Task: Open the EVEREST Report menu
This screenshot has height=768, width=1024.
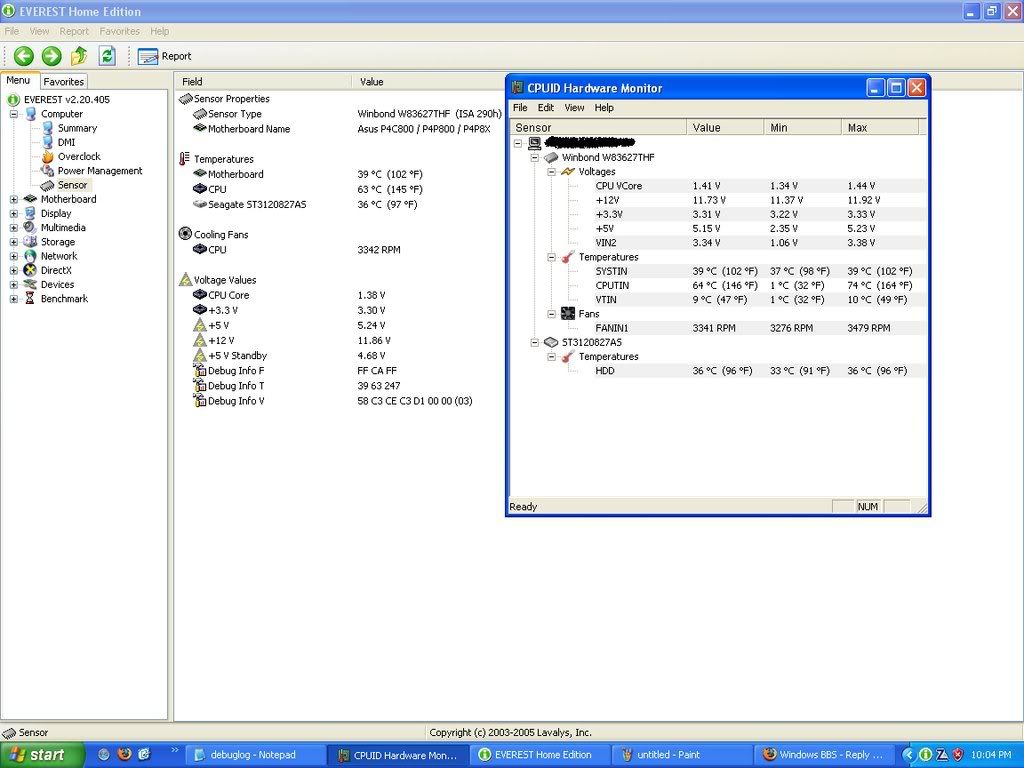Action: (x=74, y=31)
